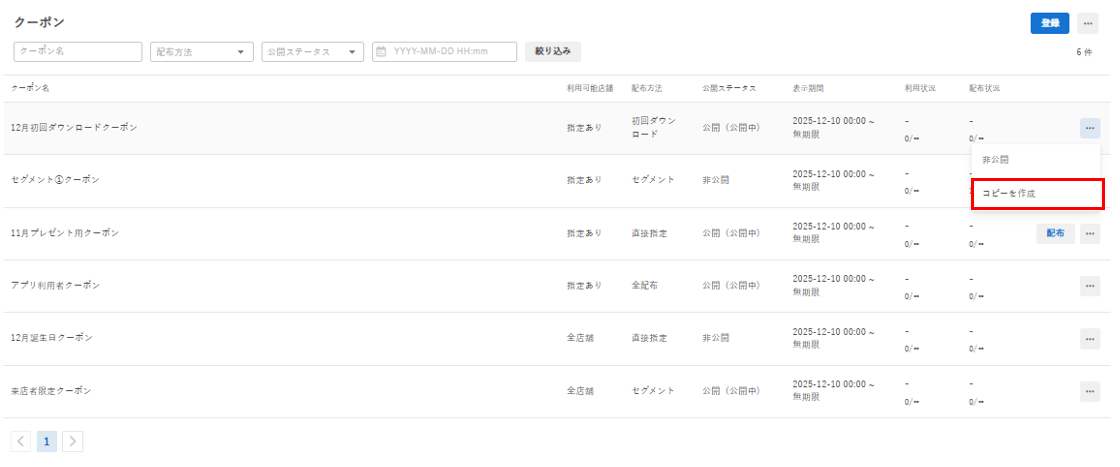
Task: Go to next page arrow
Action: point(73,441)
